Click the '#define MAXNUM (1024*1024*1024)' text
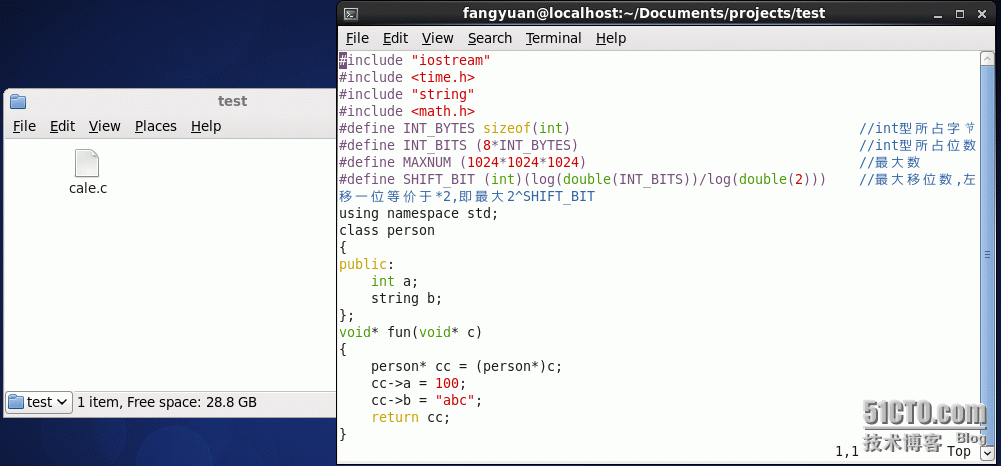 (462, 162)
